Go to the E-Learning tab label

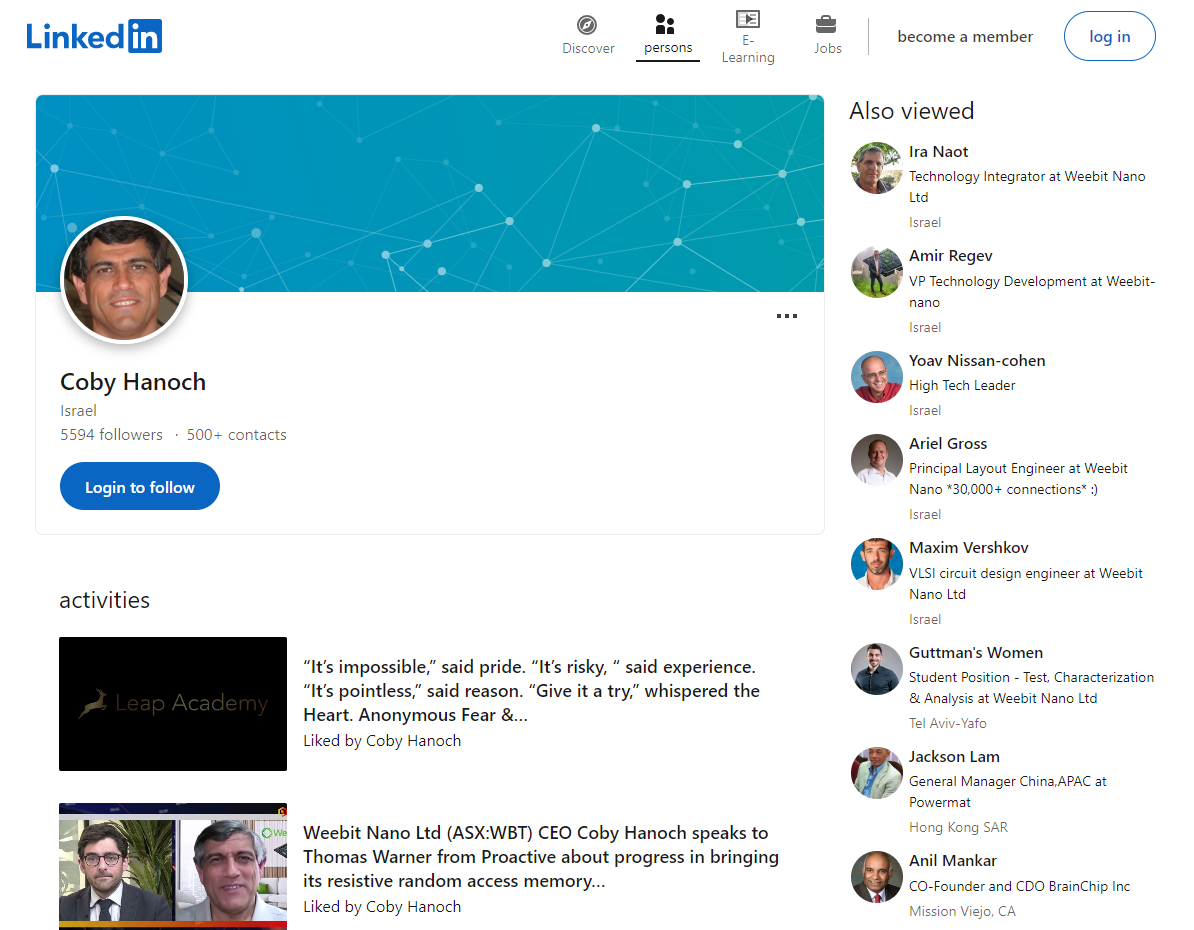[748, 49]
